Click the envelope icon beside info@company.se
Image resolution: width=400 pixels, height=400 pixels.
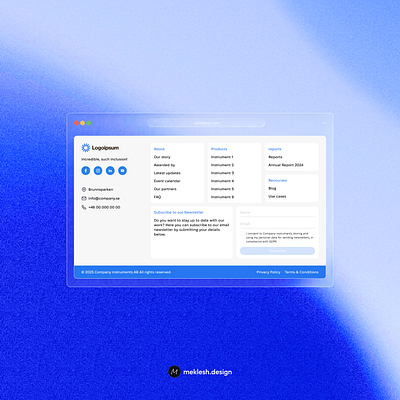84,198
